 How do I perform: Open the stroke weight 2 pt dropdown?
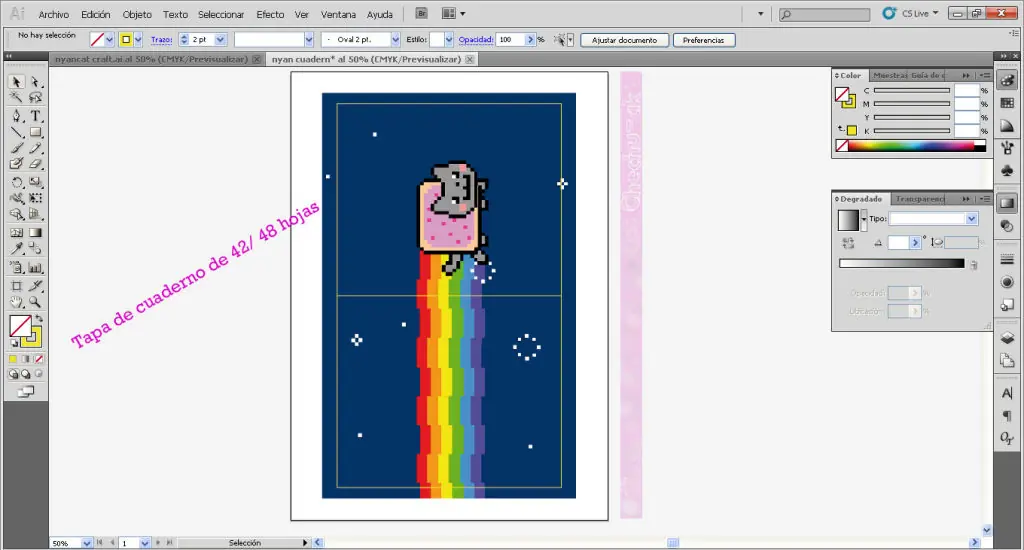pos(220,40)
